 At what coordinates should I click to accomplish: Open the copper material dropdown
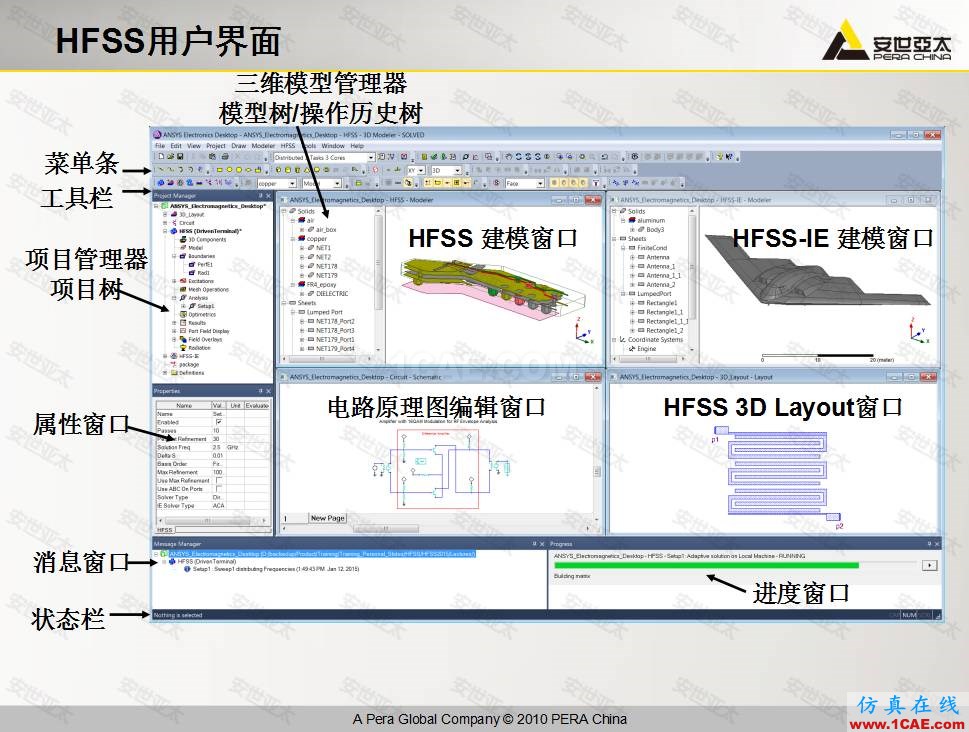292,184
